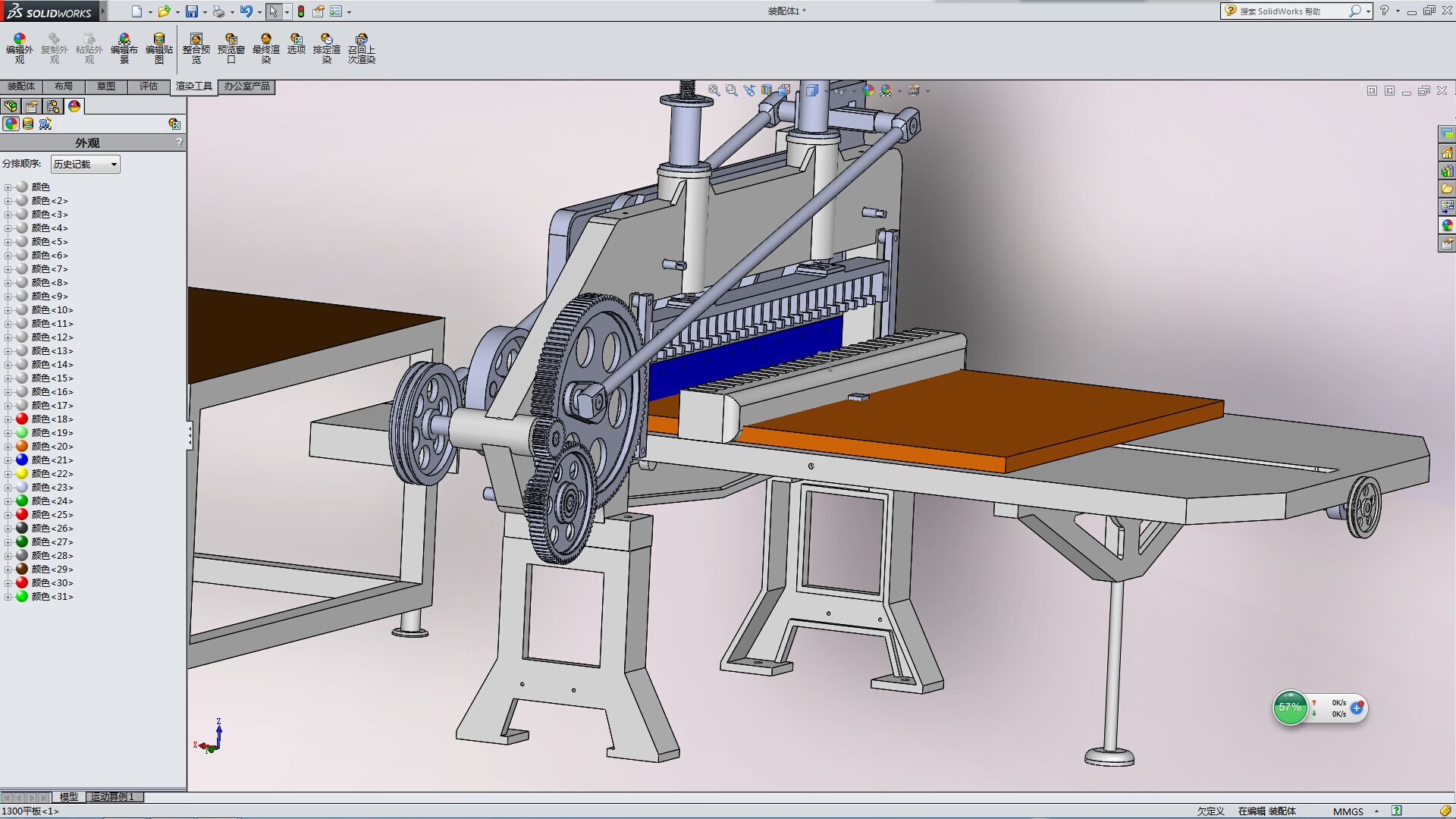Image resolution: width=1456 pixels, height=819 pixels.
Task: Switch to the 渲染工具 ribbon tab
Action: point(193,86)
